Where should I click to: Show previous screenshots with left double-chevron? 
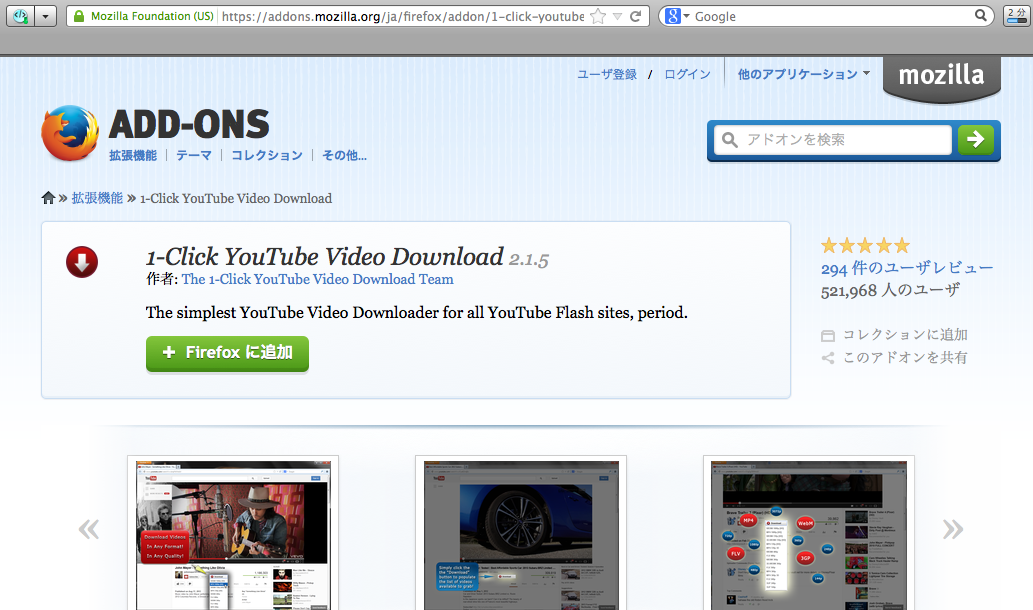[x=89, y=529]
